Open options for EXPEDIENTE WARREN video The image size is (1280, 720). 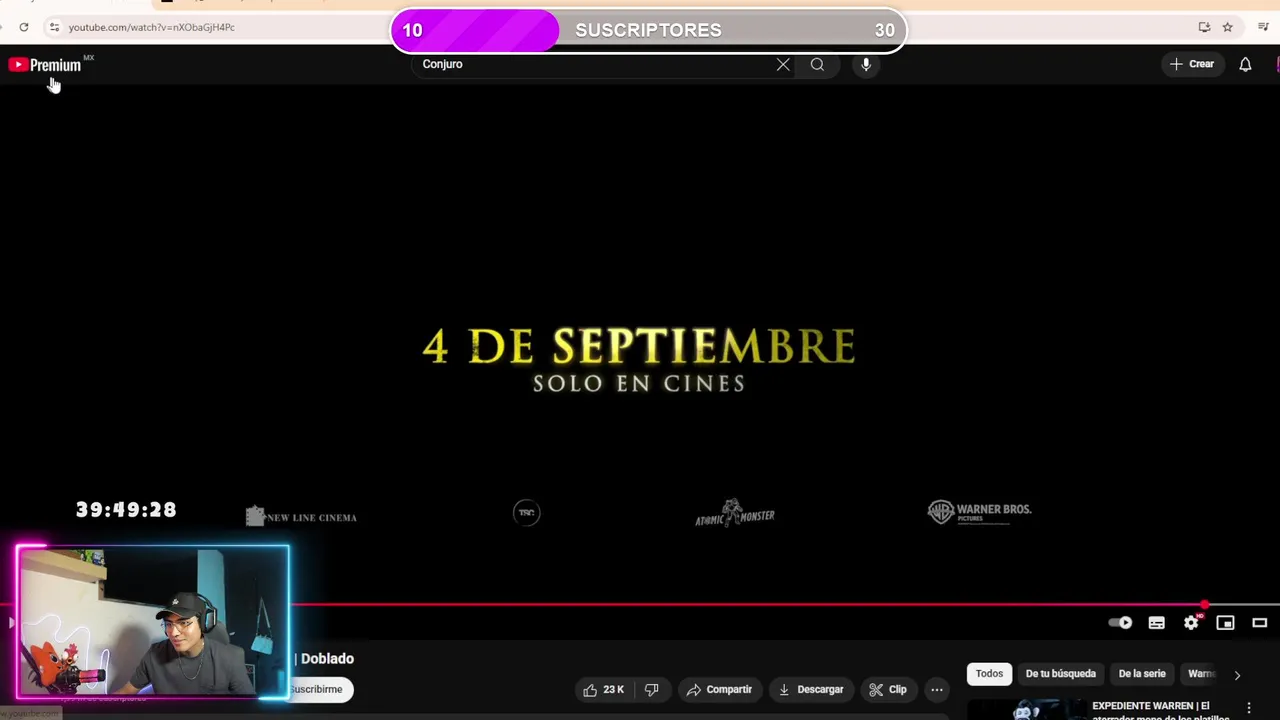tap(1248, 708)
